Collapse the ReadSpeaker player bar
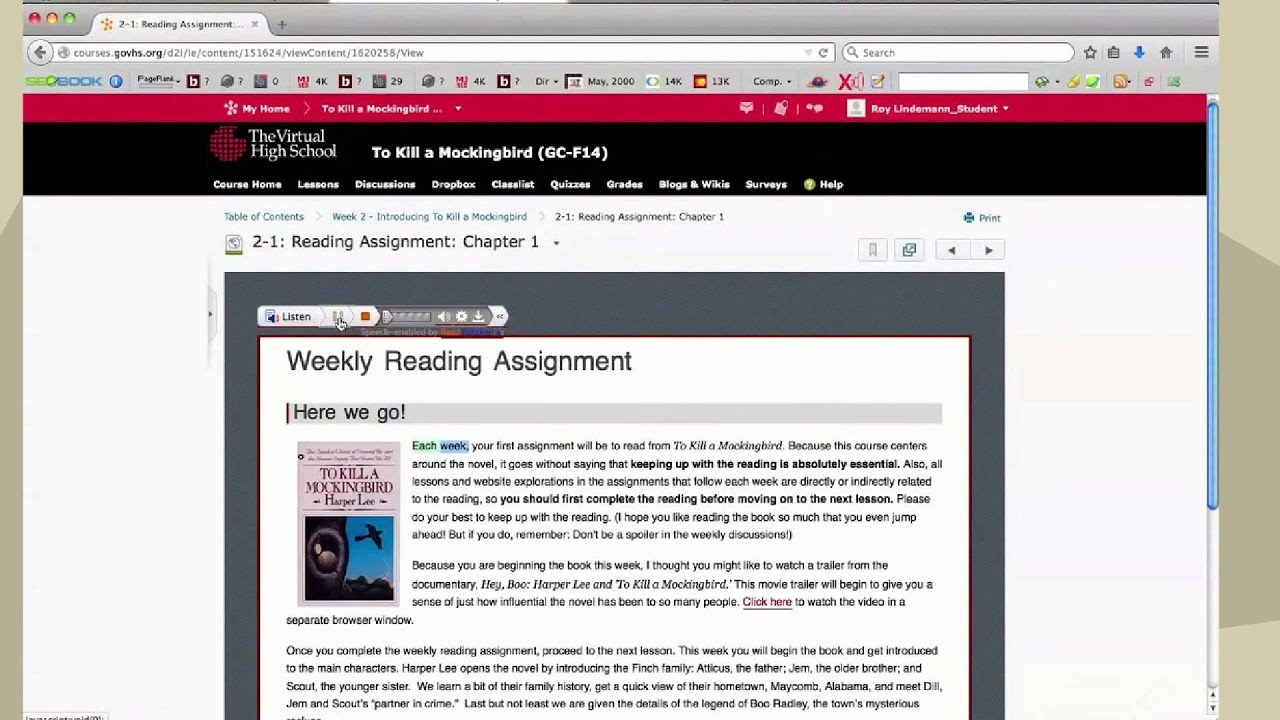The width and height of the screenshot is (1280, 720). 500,316
